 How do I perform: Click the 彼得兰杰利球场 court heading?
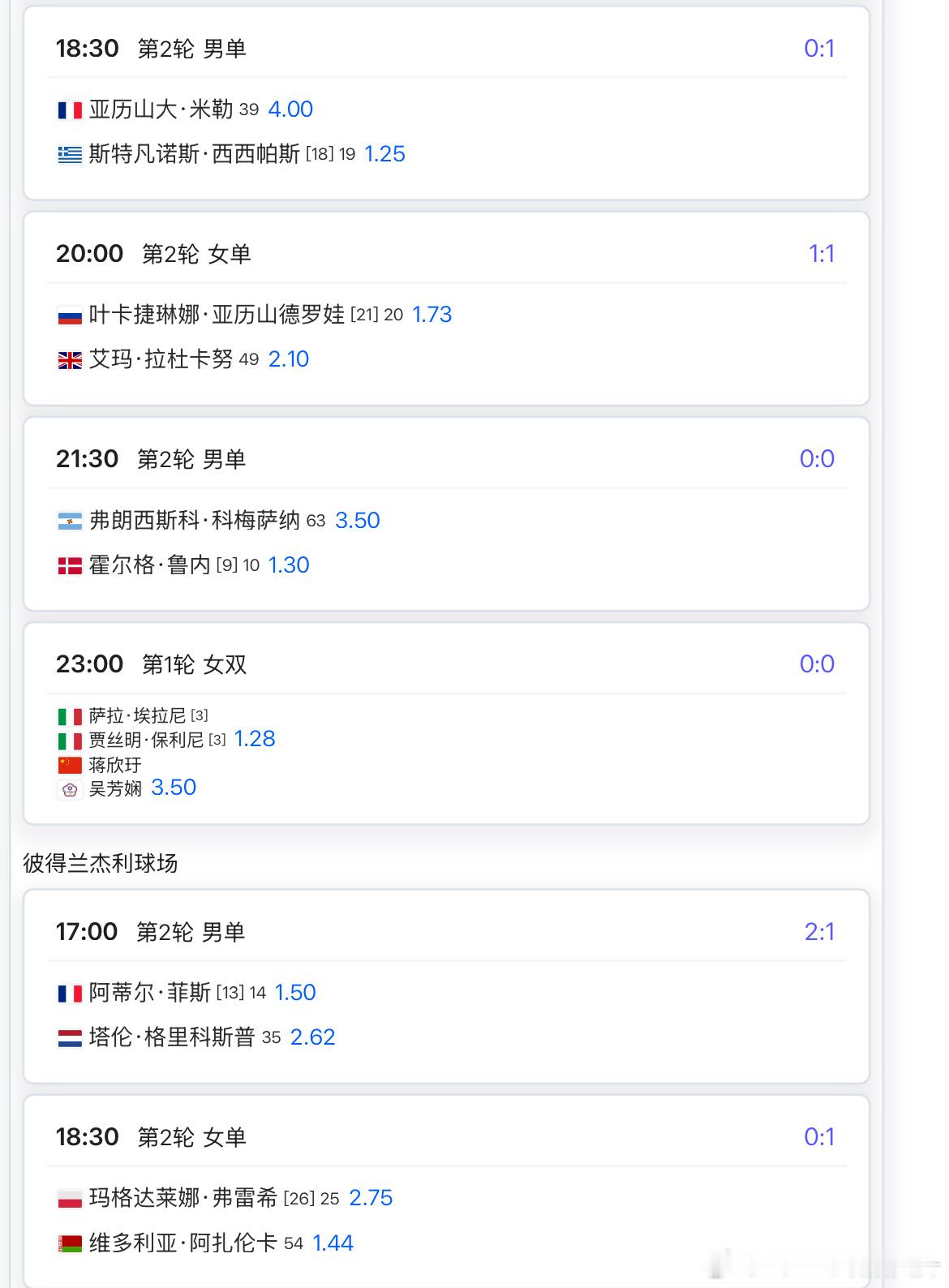[x=101, y=863]
